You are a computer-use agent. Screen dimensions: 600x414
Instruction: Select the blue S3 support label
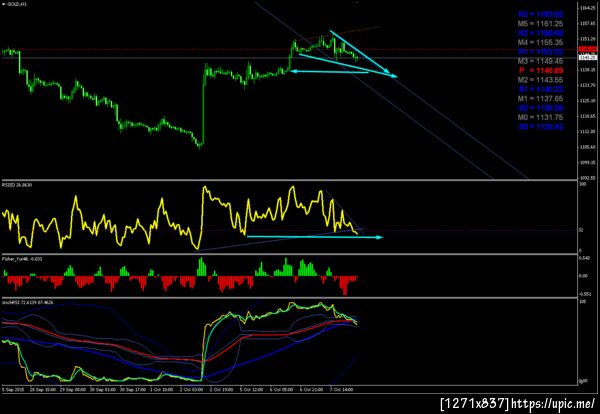(x=541, y=127)
